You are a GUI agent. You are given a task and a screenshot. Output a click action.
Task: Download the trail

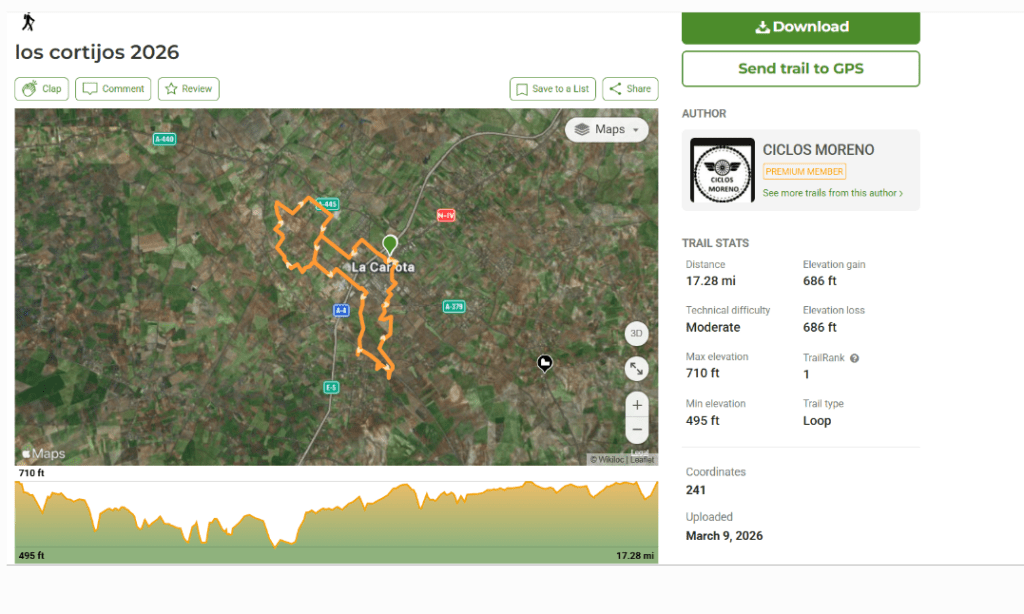tap(800, 27)
